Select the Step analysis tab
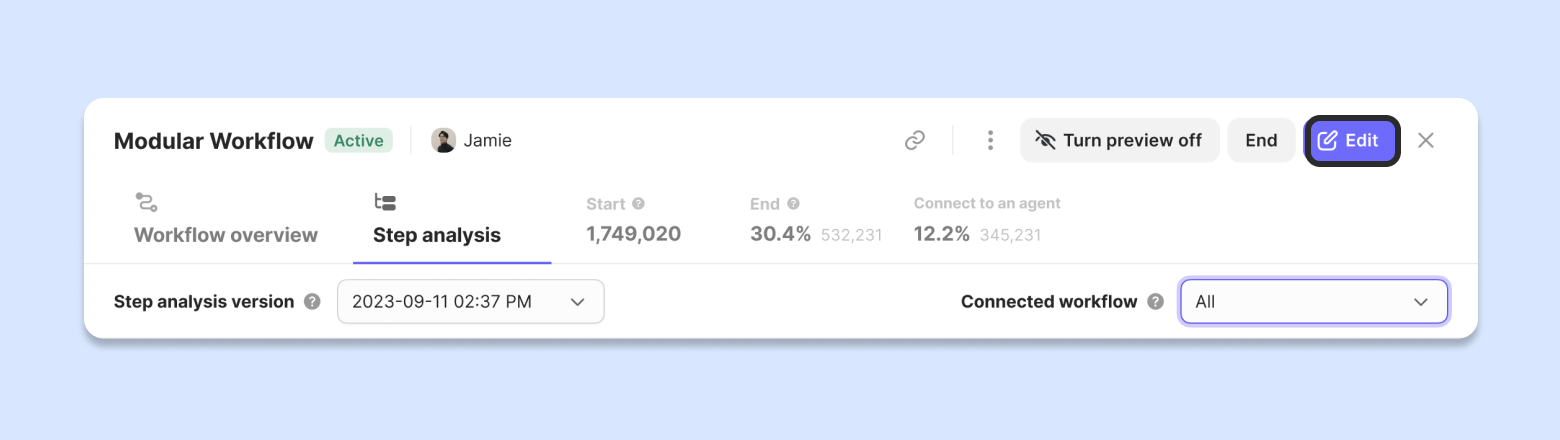1560x440 pixels. click(437, 236)
